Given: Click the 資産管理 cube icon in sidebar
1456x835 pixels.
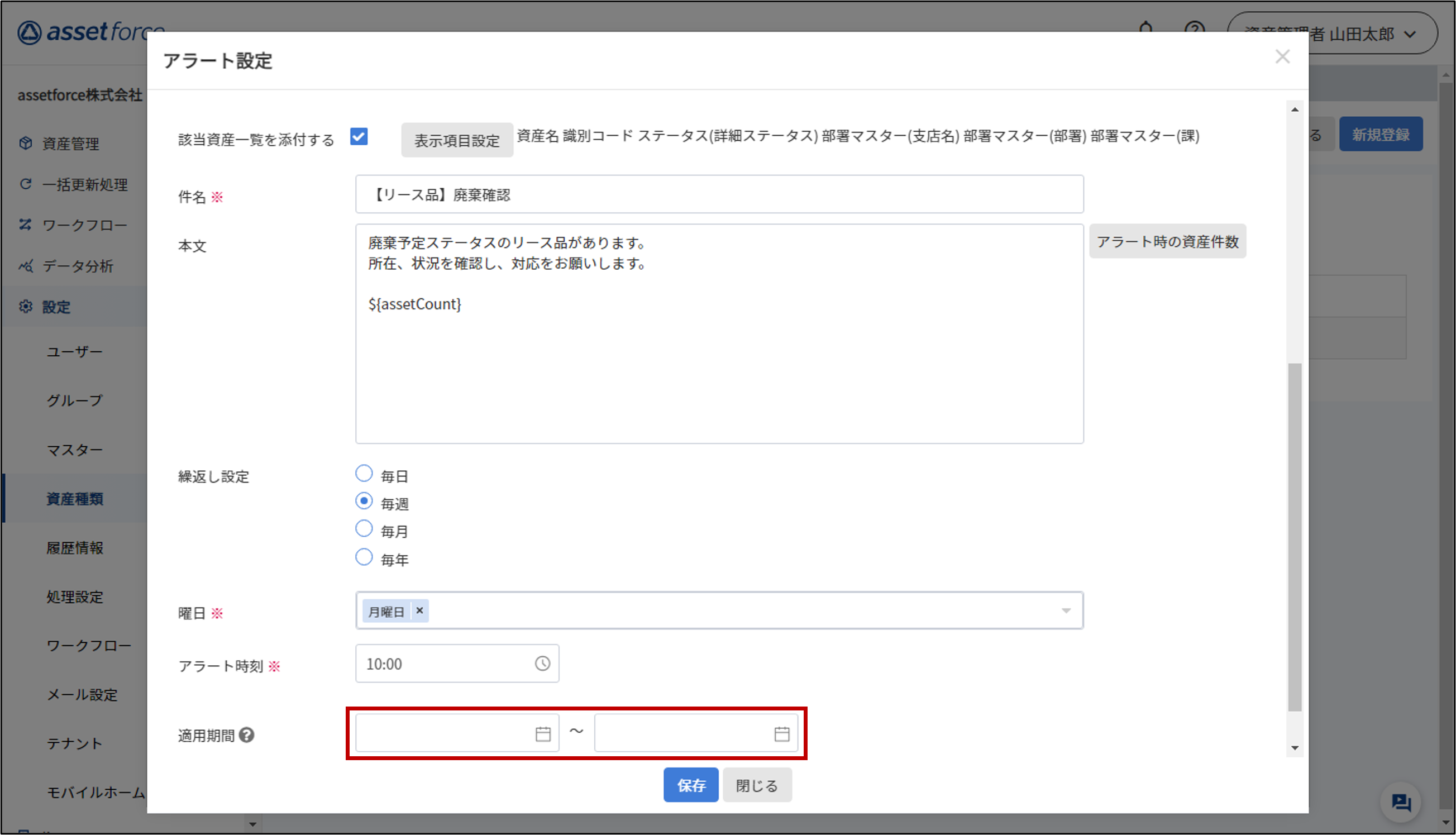Looking at the screenshot, I should [x=25, y=143].
